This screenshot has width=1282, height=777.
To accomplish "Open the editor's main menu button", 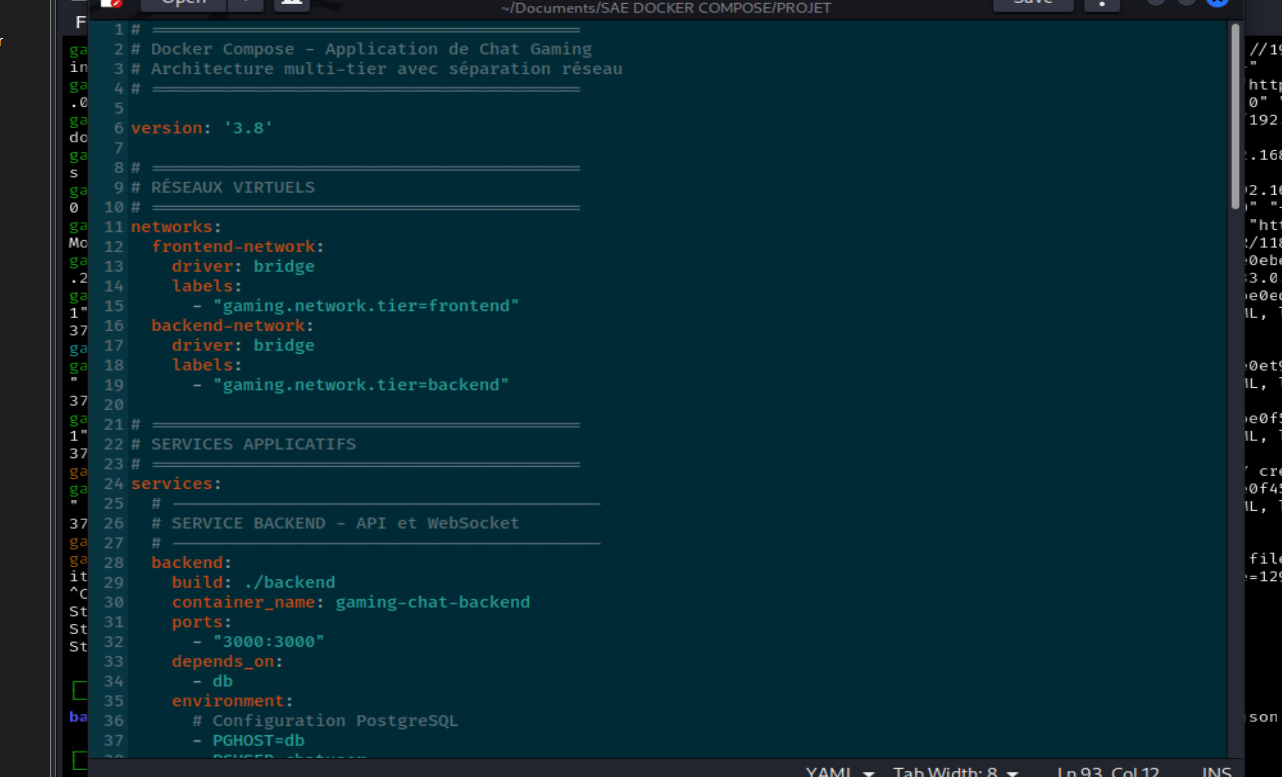I will pyautogui.click(x=1101, y=3).
